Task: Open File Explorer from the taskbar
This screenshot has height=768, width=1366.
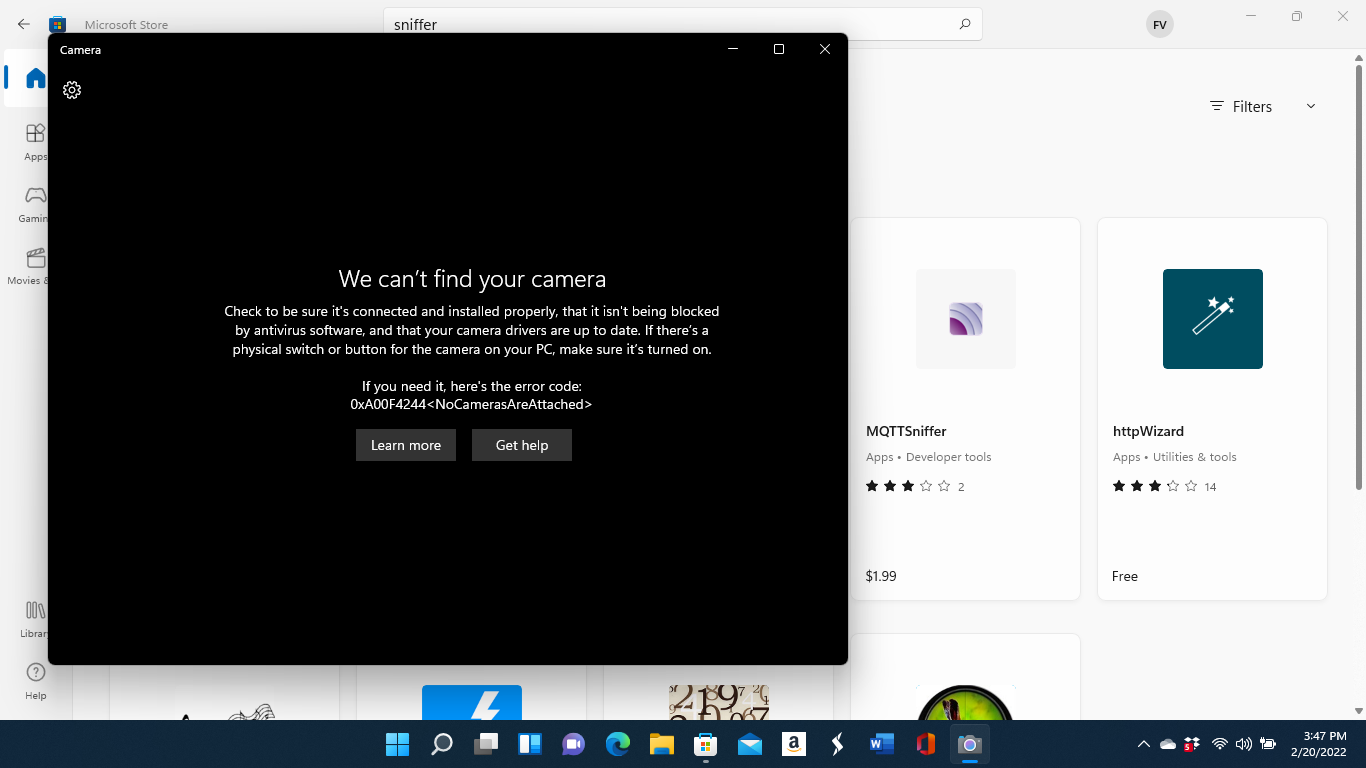Action: point(661,744)
